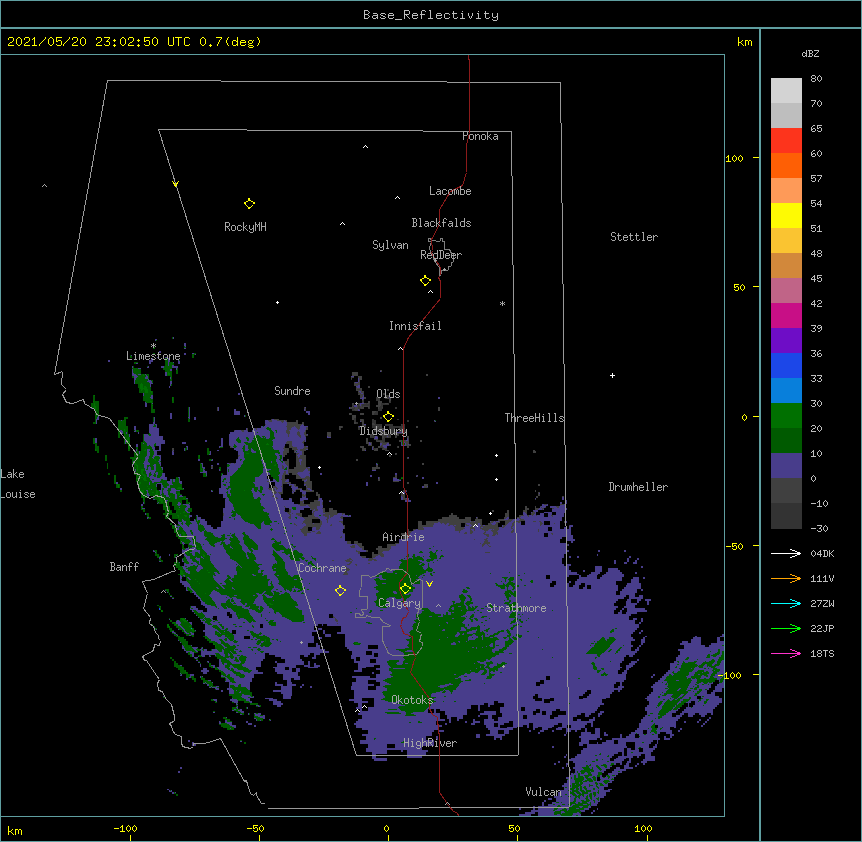Click the HighRiver label
The width and height of the screenshot is (862, 842).
click(x=430, y=743)
